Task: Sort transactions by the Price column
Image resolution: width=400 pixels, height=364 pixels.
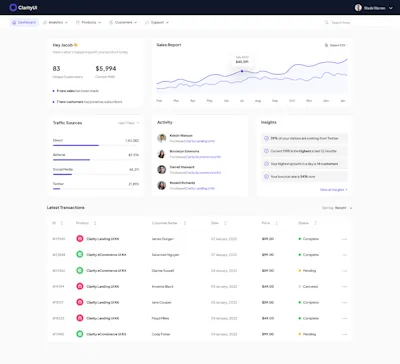Action: (276, 223)
